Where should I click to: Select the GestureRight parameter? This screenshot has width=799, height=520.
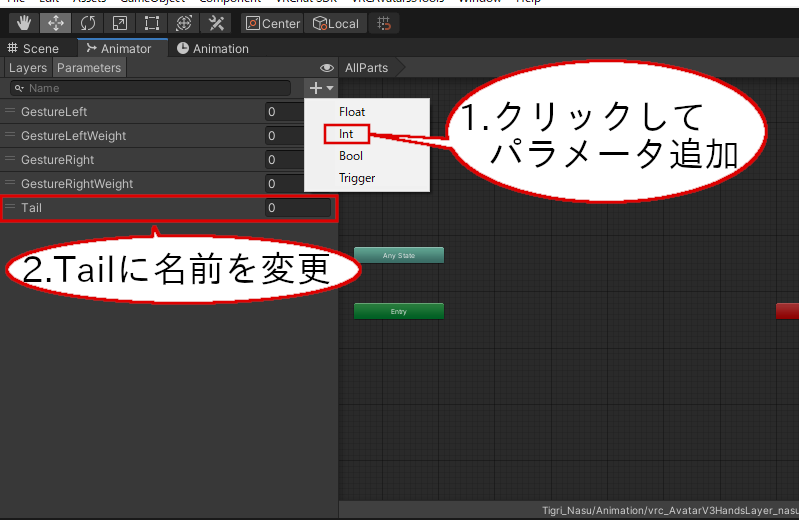[58, 160]
